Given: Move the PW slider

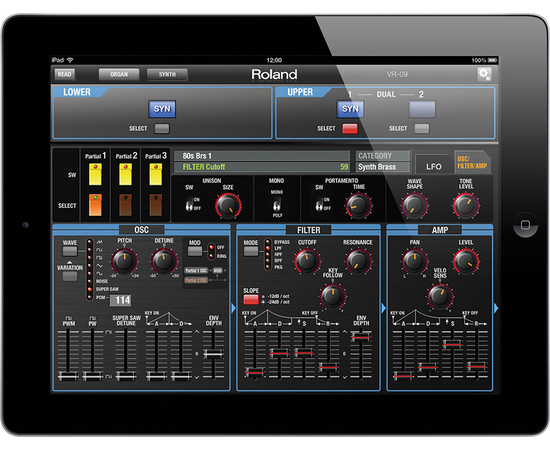Looking at the screenshot, I should tap(92, 376).
